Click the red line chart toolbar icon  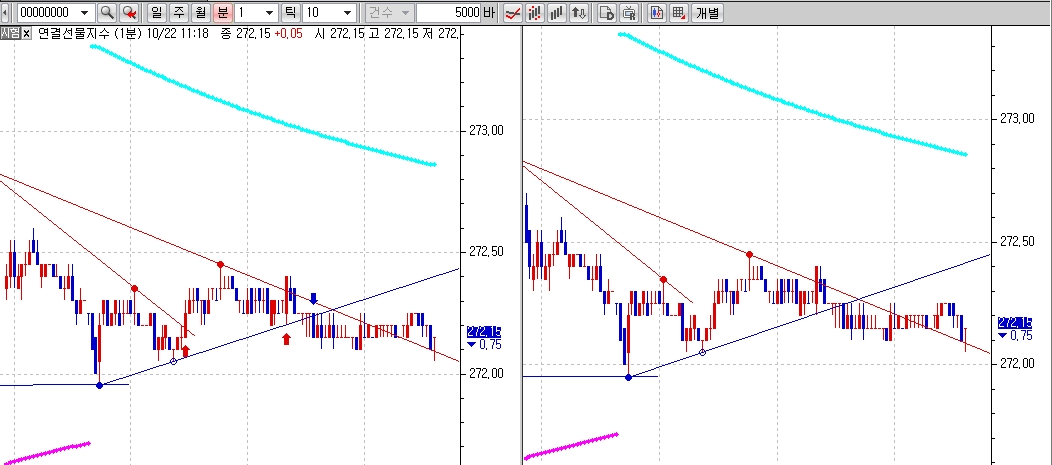coord(513,13)
